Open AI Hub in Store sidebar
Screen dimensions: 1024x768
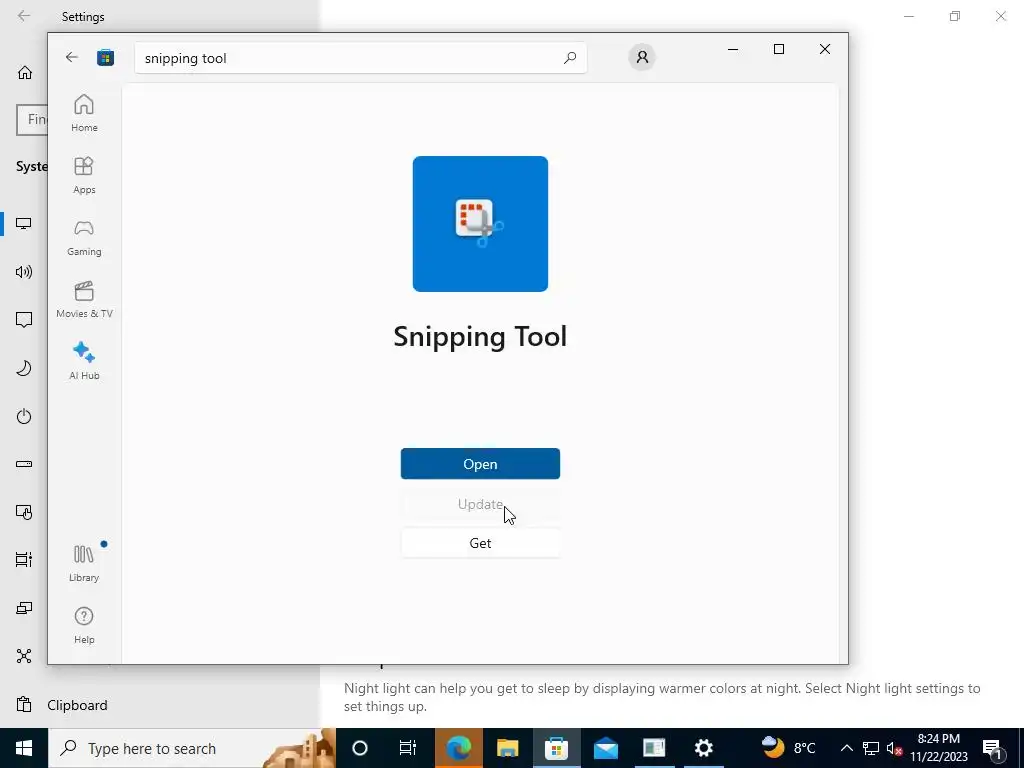click(x=84, y=361)
